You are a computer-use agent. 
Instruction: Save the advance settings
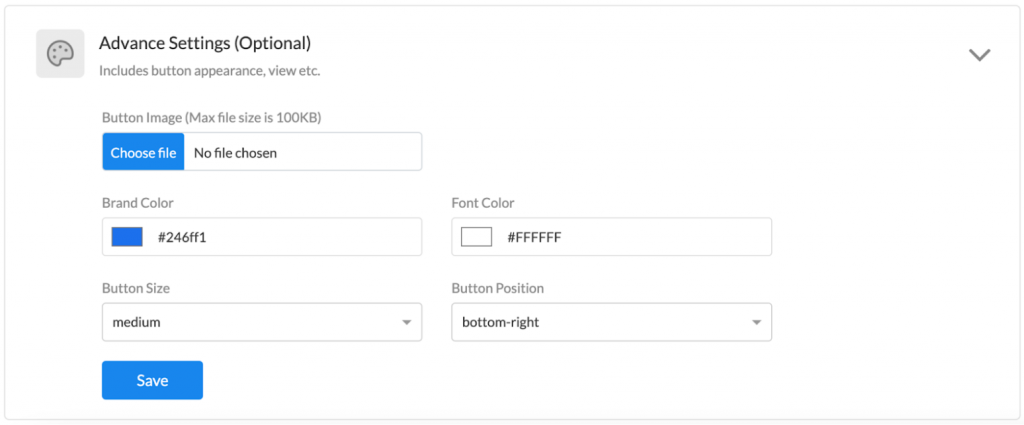152,380
